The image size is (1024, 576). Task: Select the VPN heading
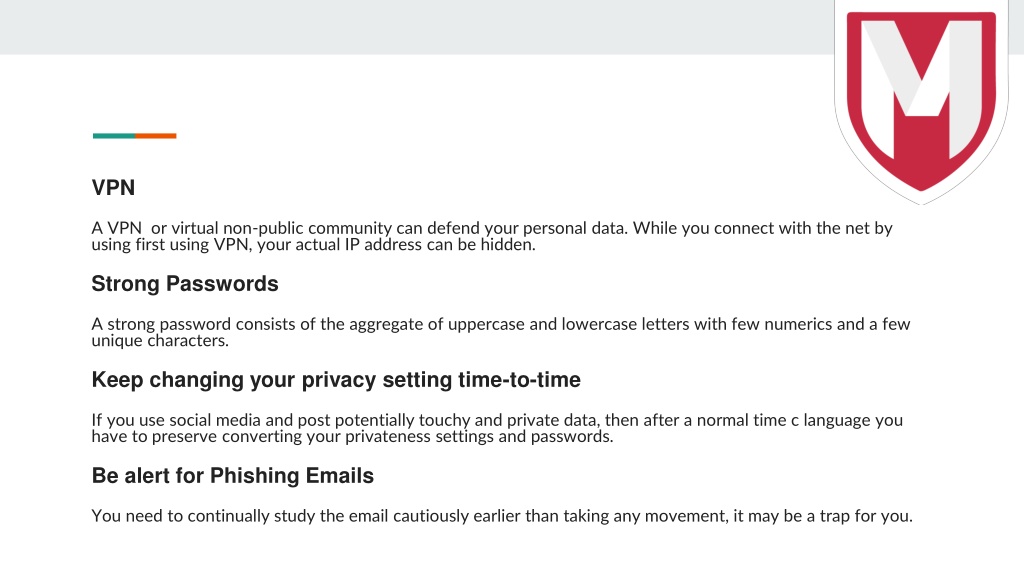114,187
